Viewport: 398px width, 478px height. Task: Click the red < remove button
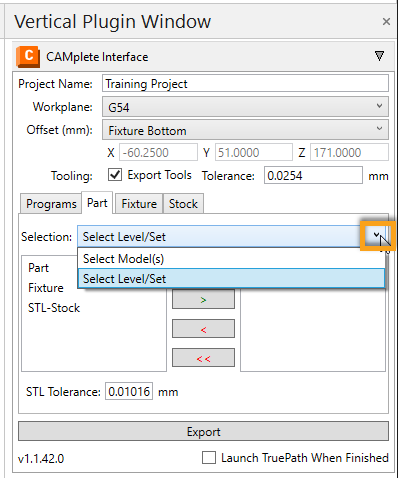coord(203,329)
